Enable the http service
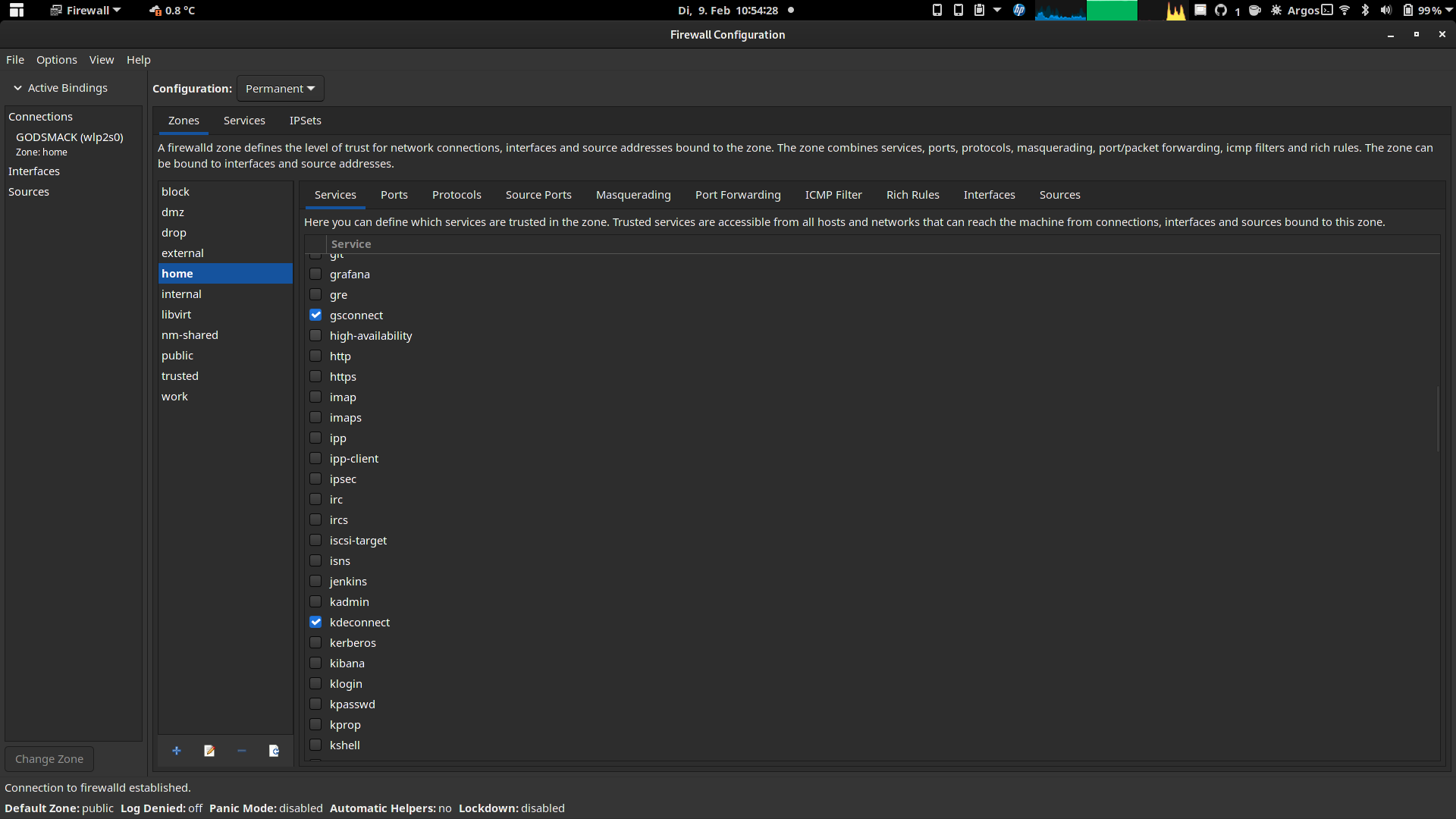Image resolution: width=1456 pixels, height=819 pixels. [315, 356]
